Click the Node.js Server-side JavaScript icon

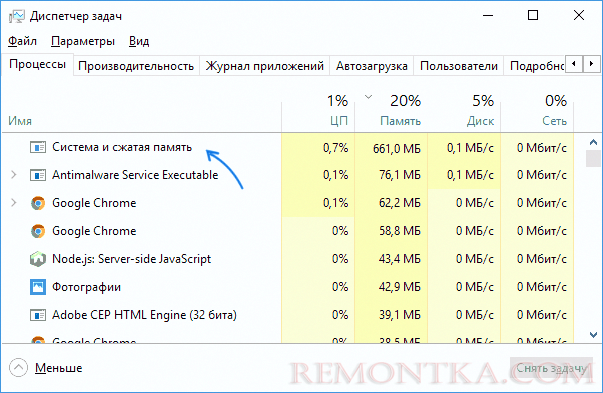tap(38, 259)
